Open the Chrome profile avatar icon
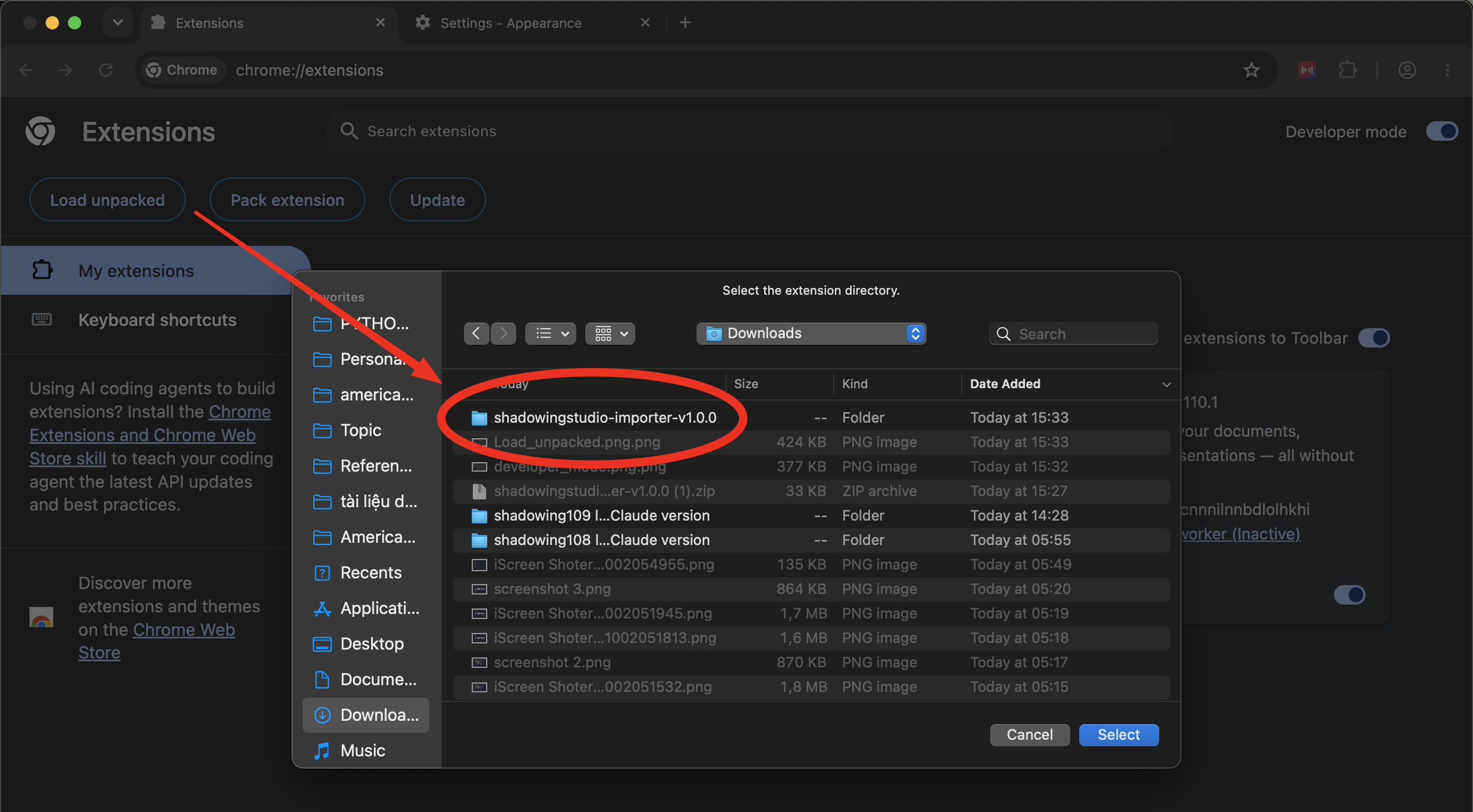 (1407, 70)
